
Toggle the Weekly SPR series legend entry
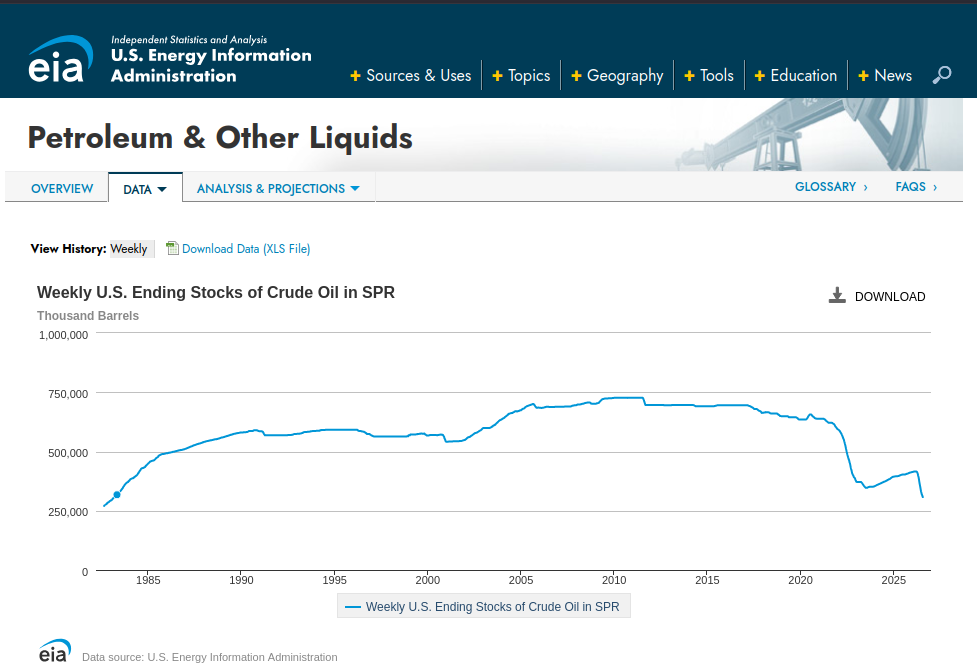click(x=484, y=606)
